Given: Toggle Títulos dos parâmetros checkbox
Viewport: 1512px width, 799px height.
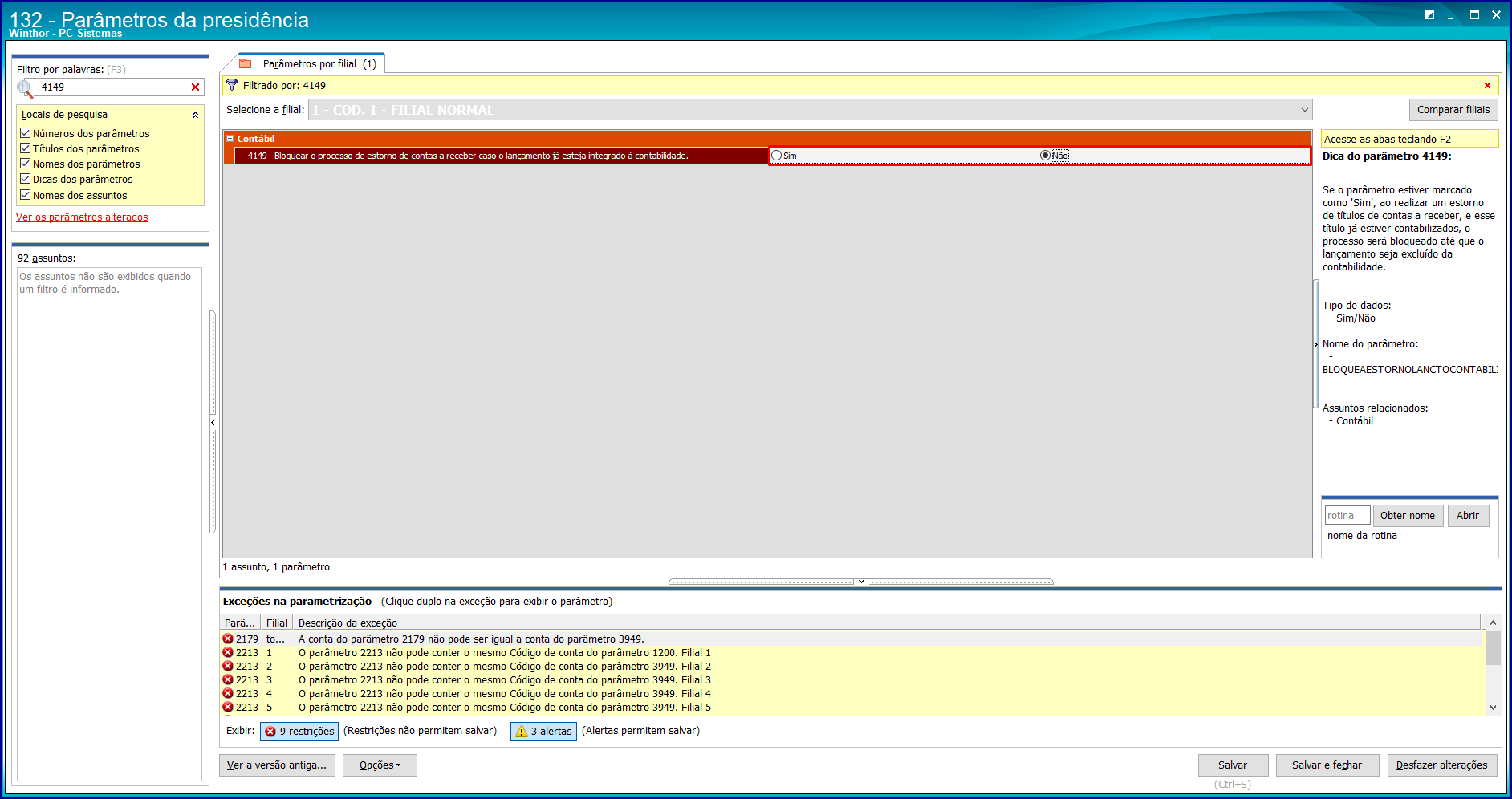Looking at the screenshot, I should [26, 148].
